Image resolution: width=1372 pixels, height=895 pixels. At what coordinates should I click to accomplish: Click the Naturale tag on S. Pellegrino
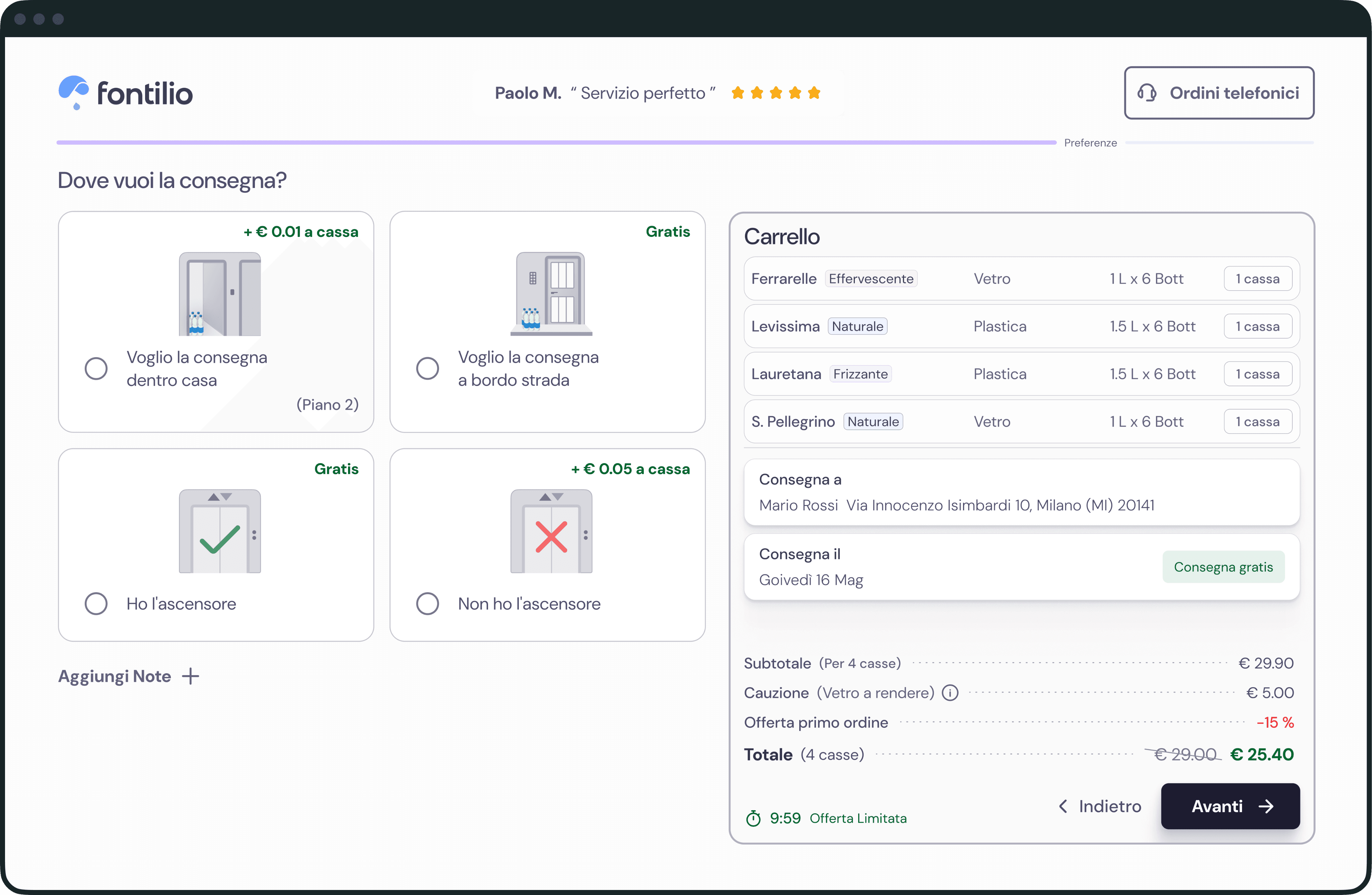873,422
